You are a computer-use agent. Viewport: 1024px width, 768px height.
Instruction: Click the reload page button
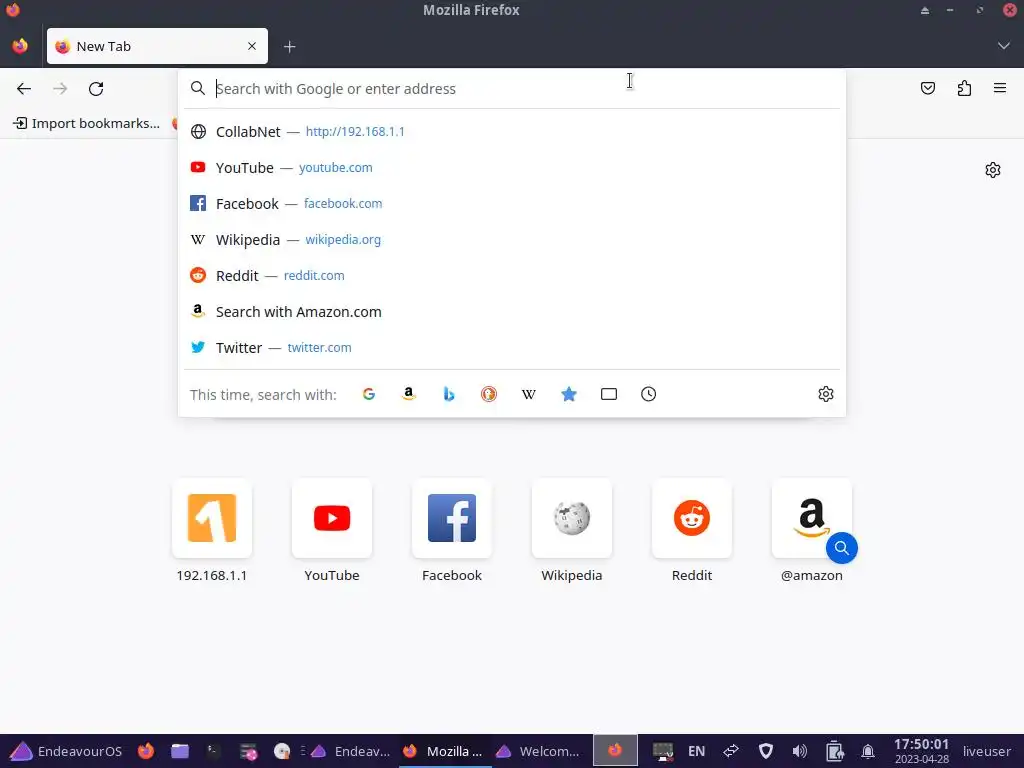(x=96, y=89)
